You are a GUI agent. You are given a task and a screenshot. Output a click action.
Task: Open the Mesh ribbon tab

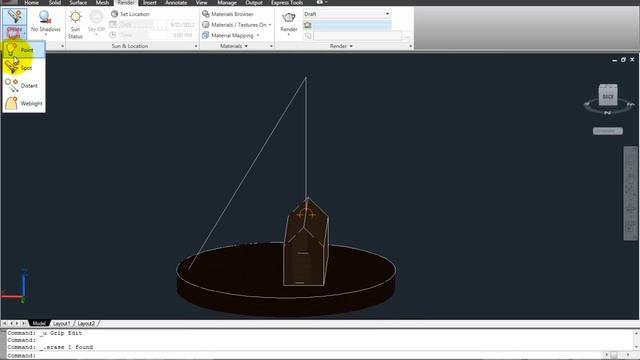point(102,2)
